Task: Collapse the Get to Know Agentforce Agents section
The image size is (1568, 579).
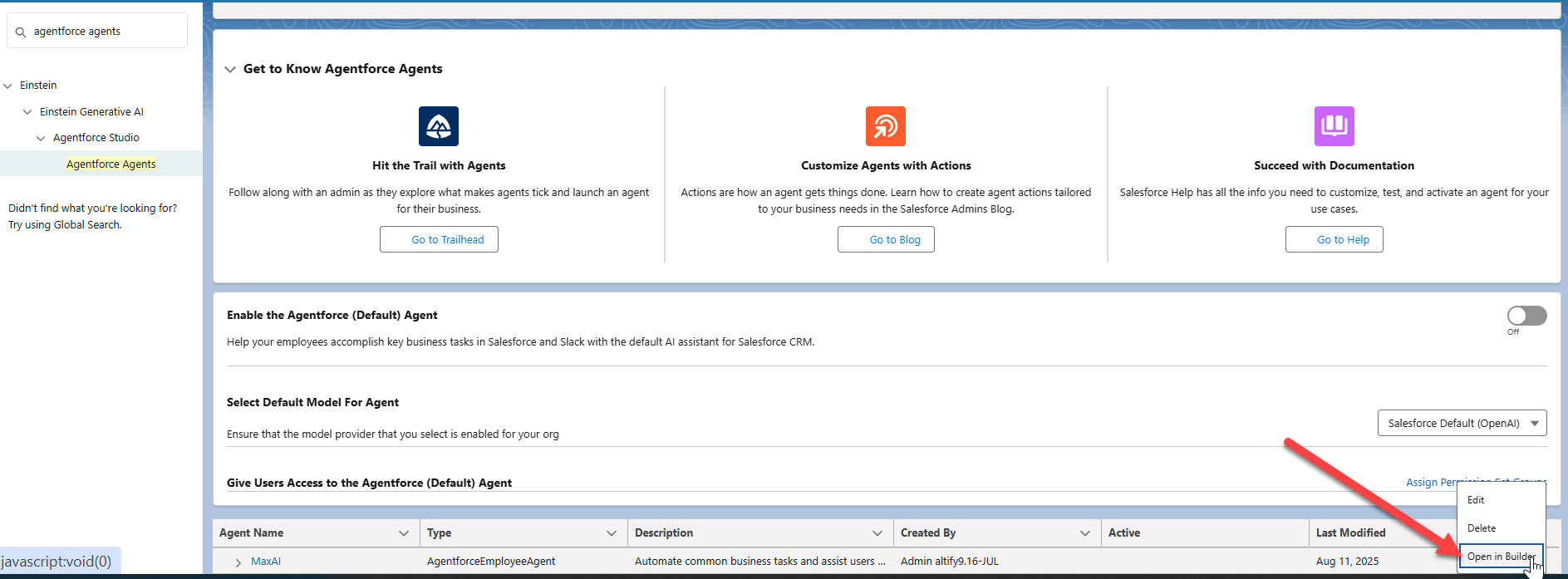Action: [x=231, y=69]
